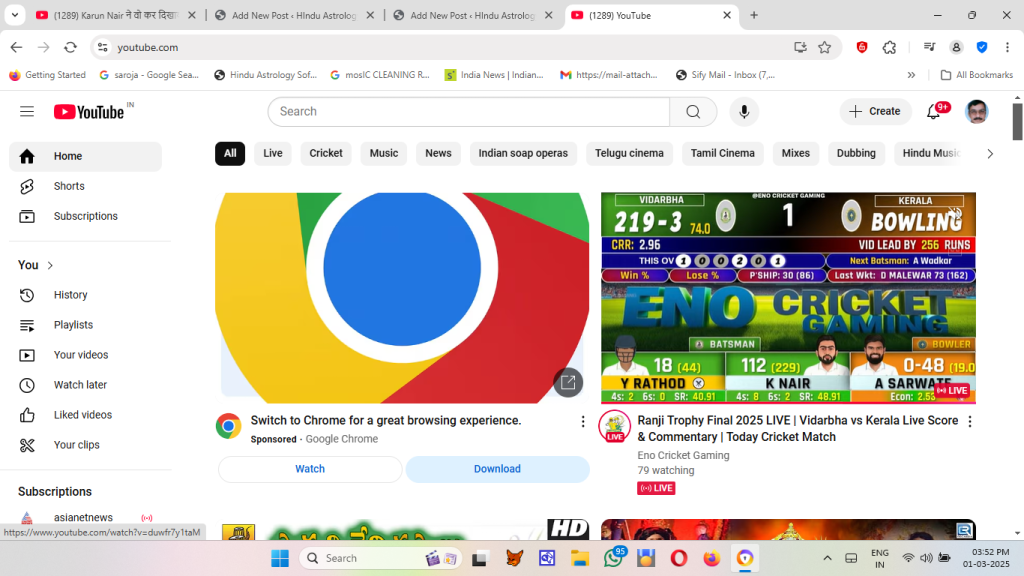Select the Telugu cinema chip
This screenshot has height=576, width=1024.
click(630, 153)
